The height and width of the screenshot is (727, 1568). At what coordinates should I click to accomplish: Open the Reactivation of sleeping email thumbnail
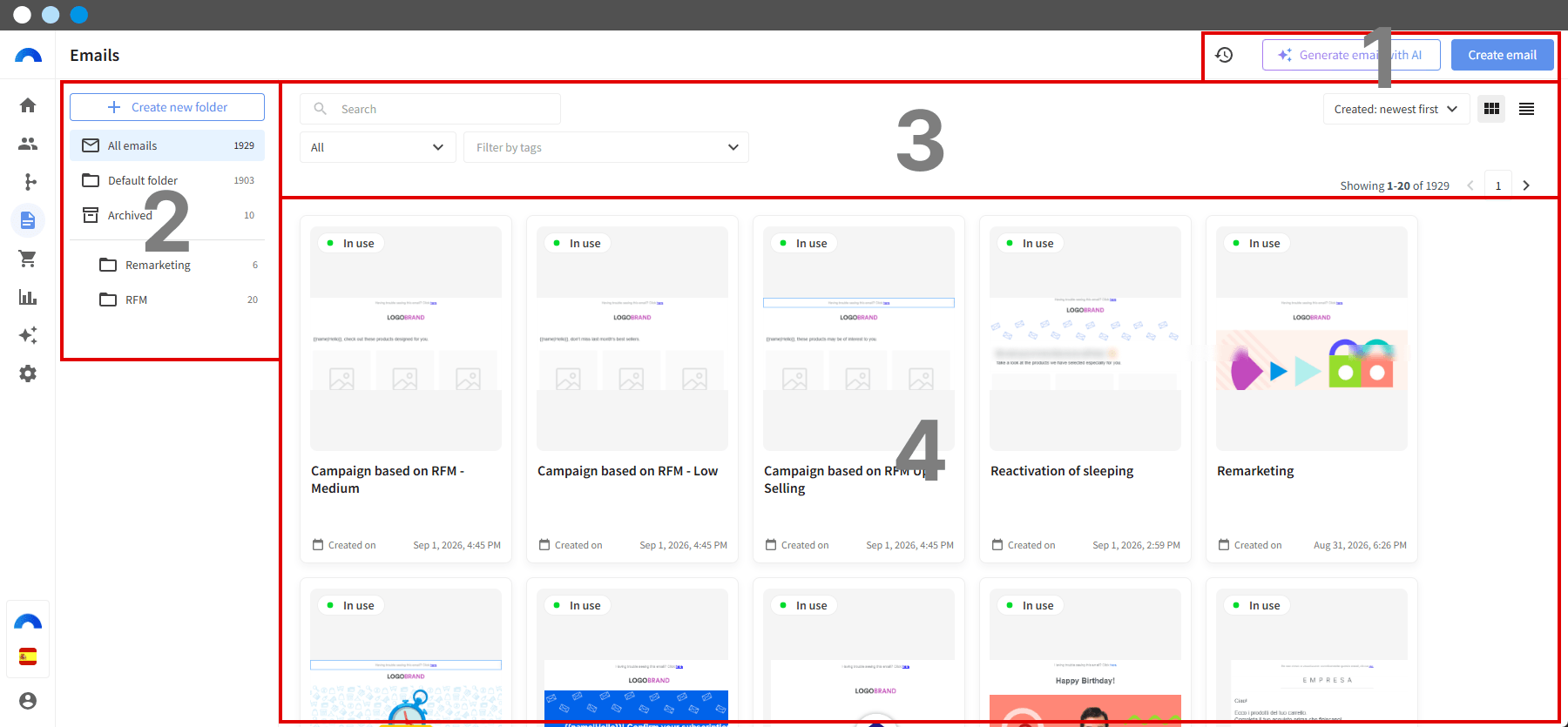(x=1085, y=339)
